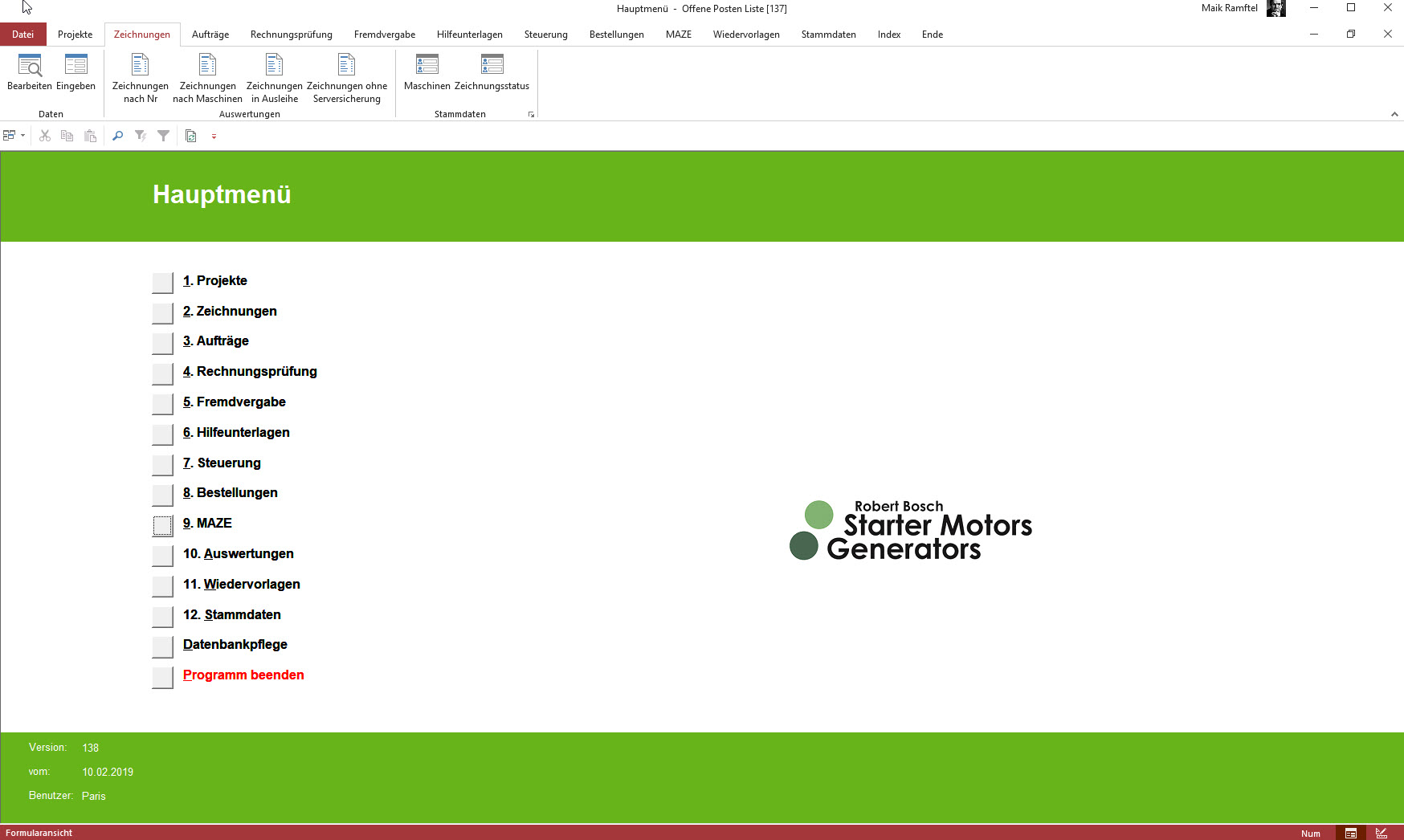The height and width of the screenshot is (840, 1404).
Task: Open the Stammdaten group dialog launcher
Action: 531,115
